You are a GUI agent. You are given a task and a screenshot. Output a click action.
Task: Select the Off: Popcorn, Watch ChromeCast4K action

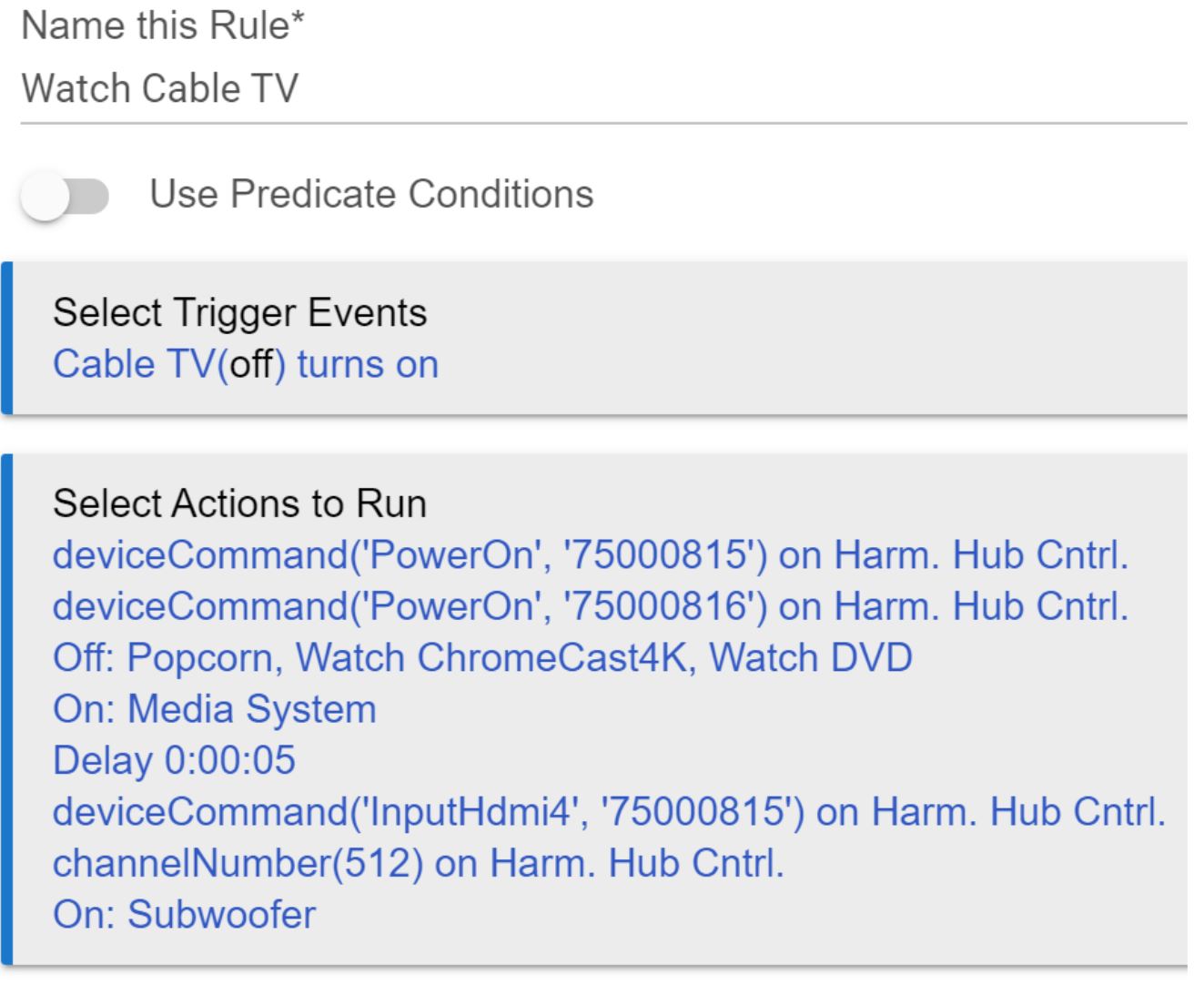tap(364, 657)
